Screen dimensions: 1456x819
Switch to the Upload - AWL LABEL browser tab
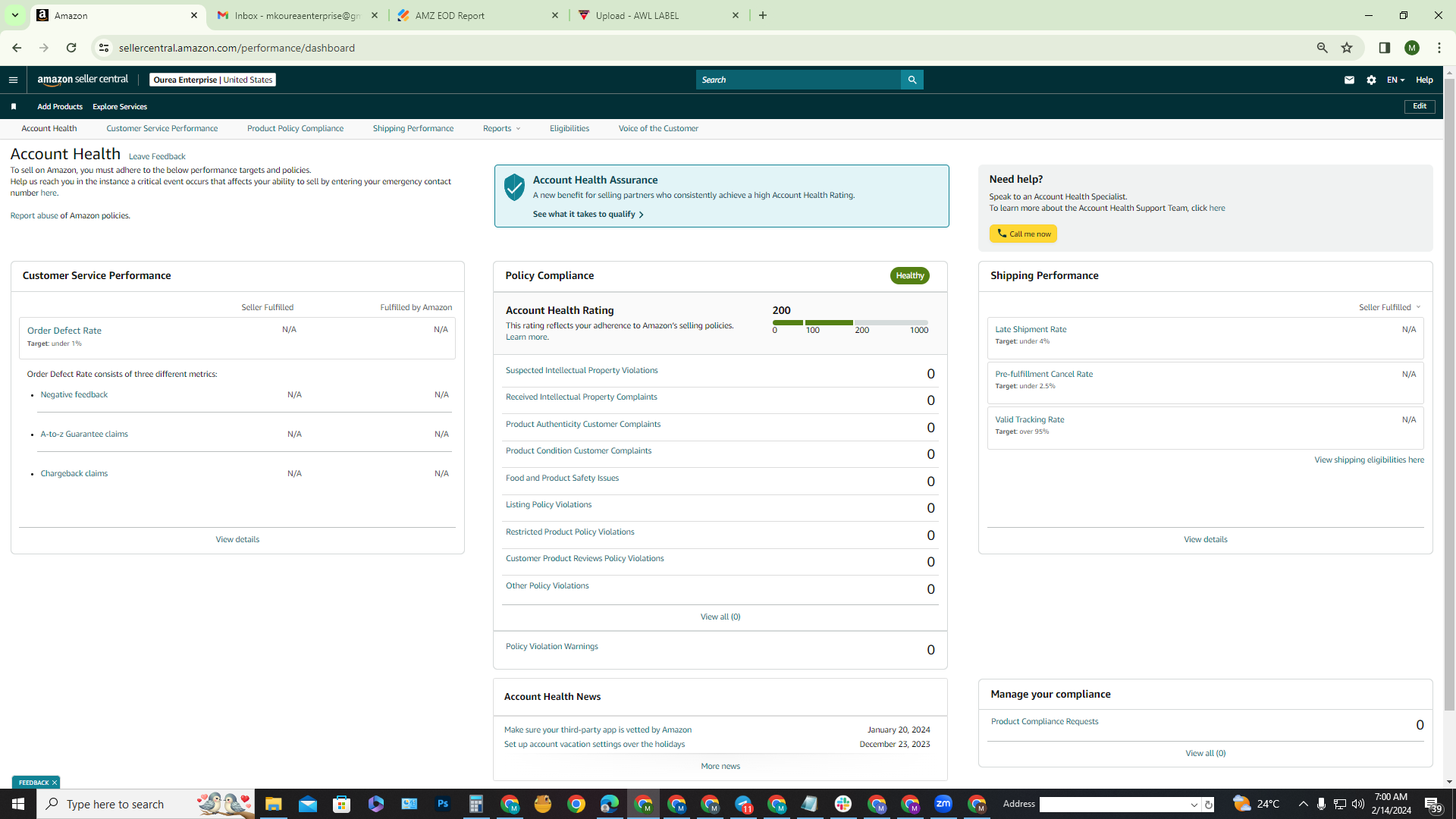pyautogui.click(x=658, y=15)
